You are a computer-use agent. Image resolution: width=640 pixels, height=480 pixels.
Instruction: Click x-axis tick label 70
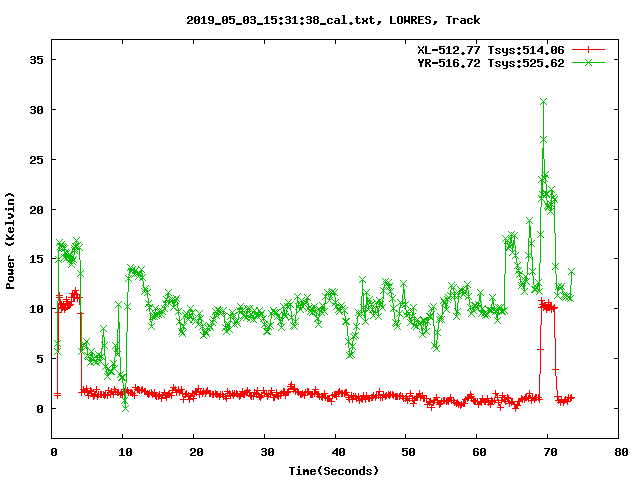pos(550,452)
